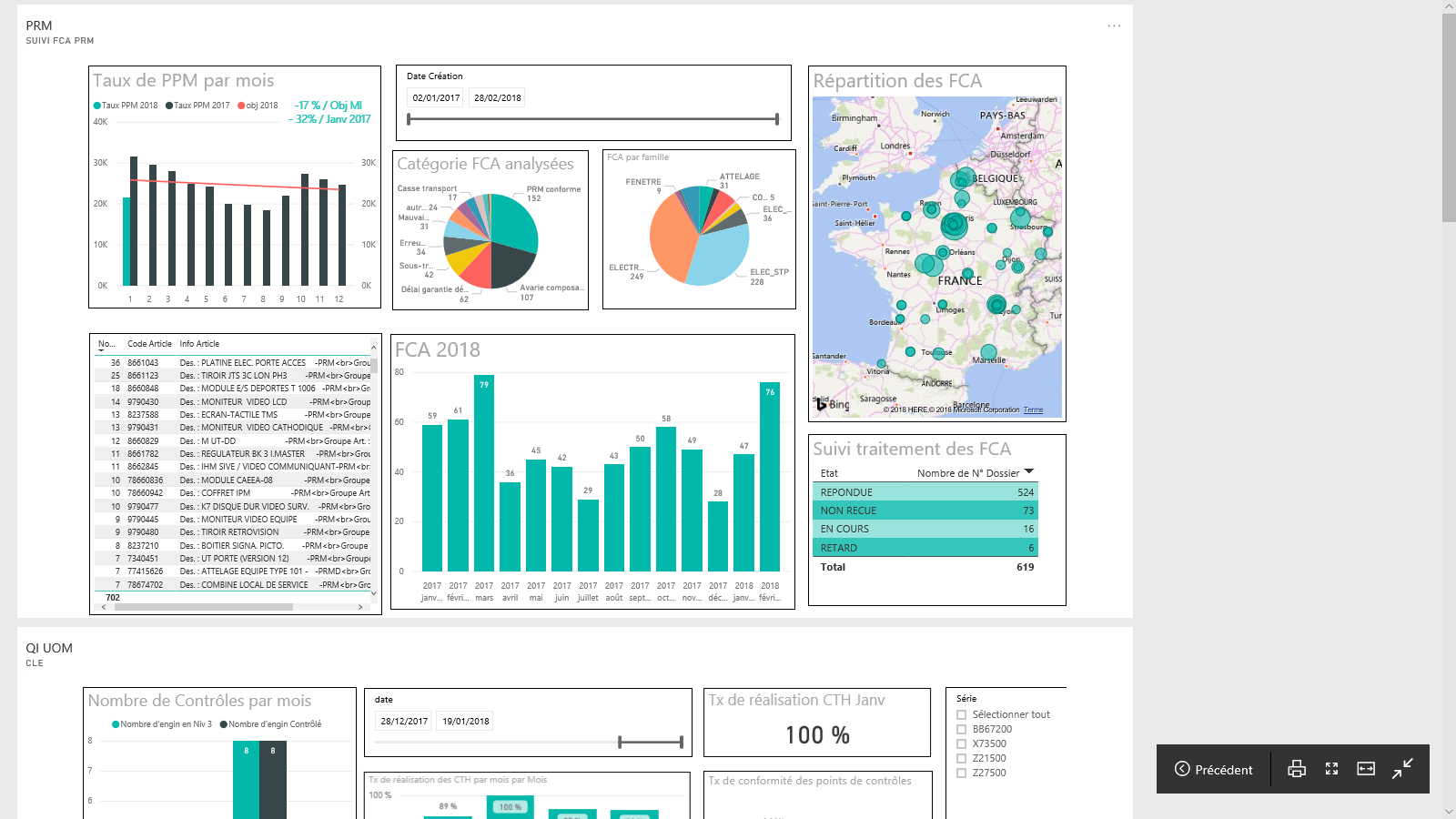Open the Terms link on the map
The width and height of the screenshot is (1456, 819).
click(1033, 410)
